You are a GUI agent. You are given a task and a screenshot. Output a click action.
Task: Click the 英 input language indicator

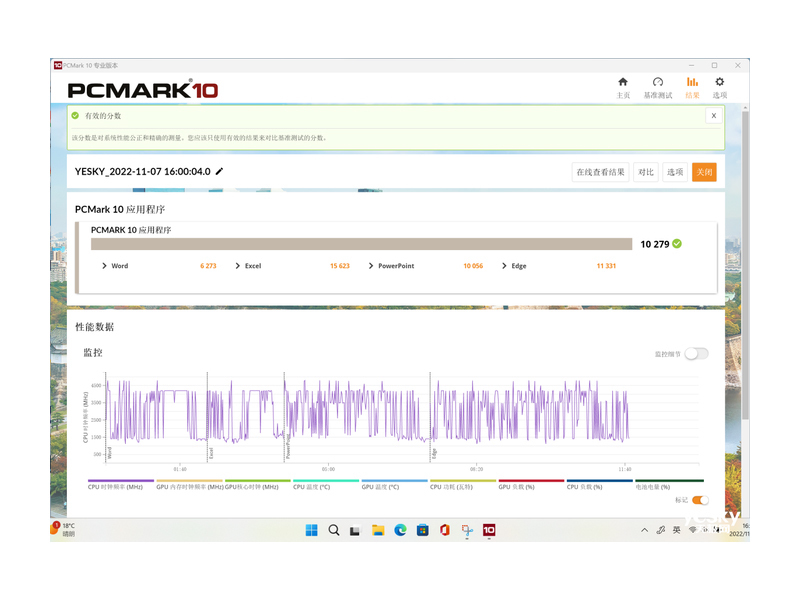(677, 530)
